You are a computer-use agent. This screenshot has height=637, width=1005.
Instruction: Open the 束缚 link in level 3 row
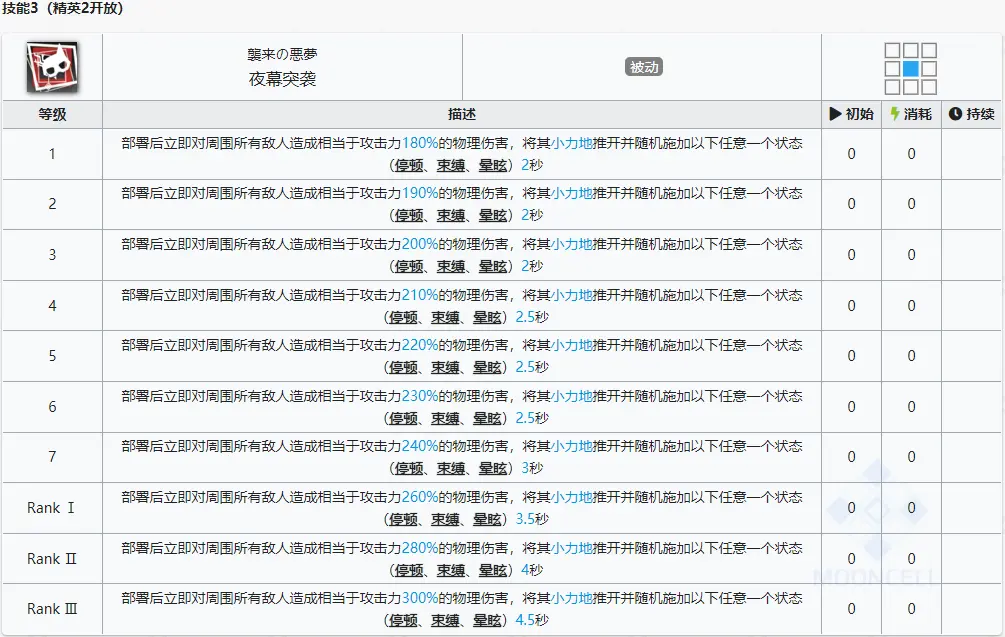point(451,266)
